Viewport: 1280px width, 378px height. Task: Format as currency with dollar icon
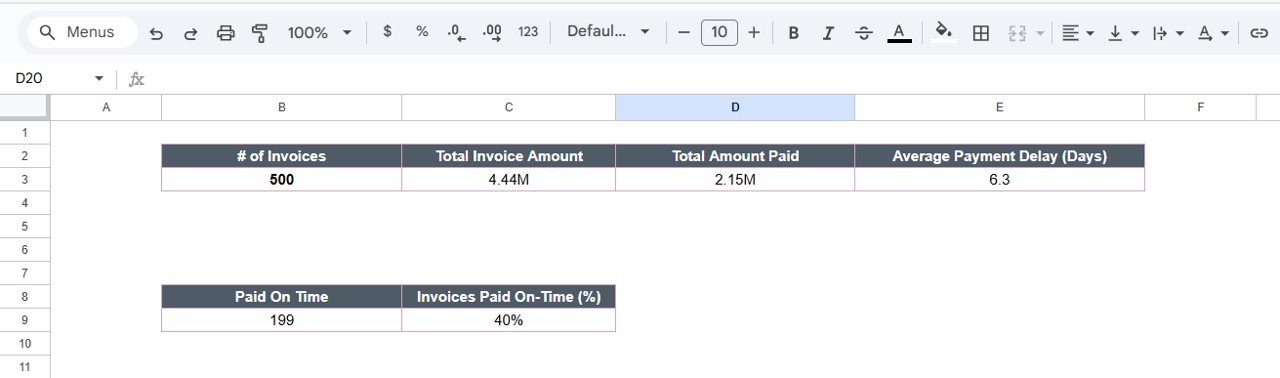click(x=387, y=32)
